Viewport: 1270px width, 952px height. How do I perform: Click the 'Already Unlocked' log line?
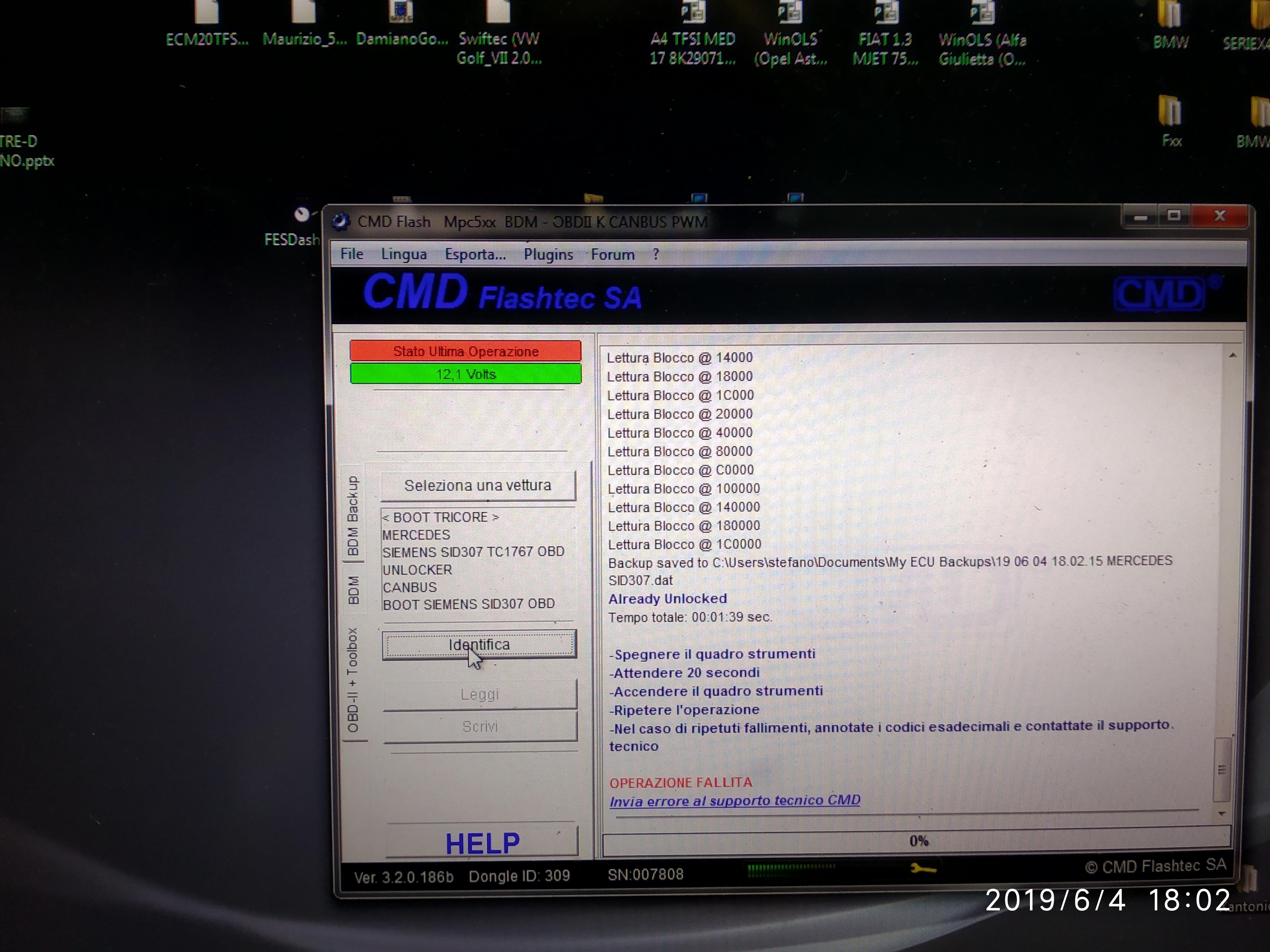(x=668, y=598)
